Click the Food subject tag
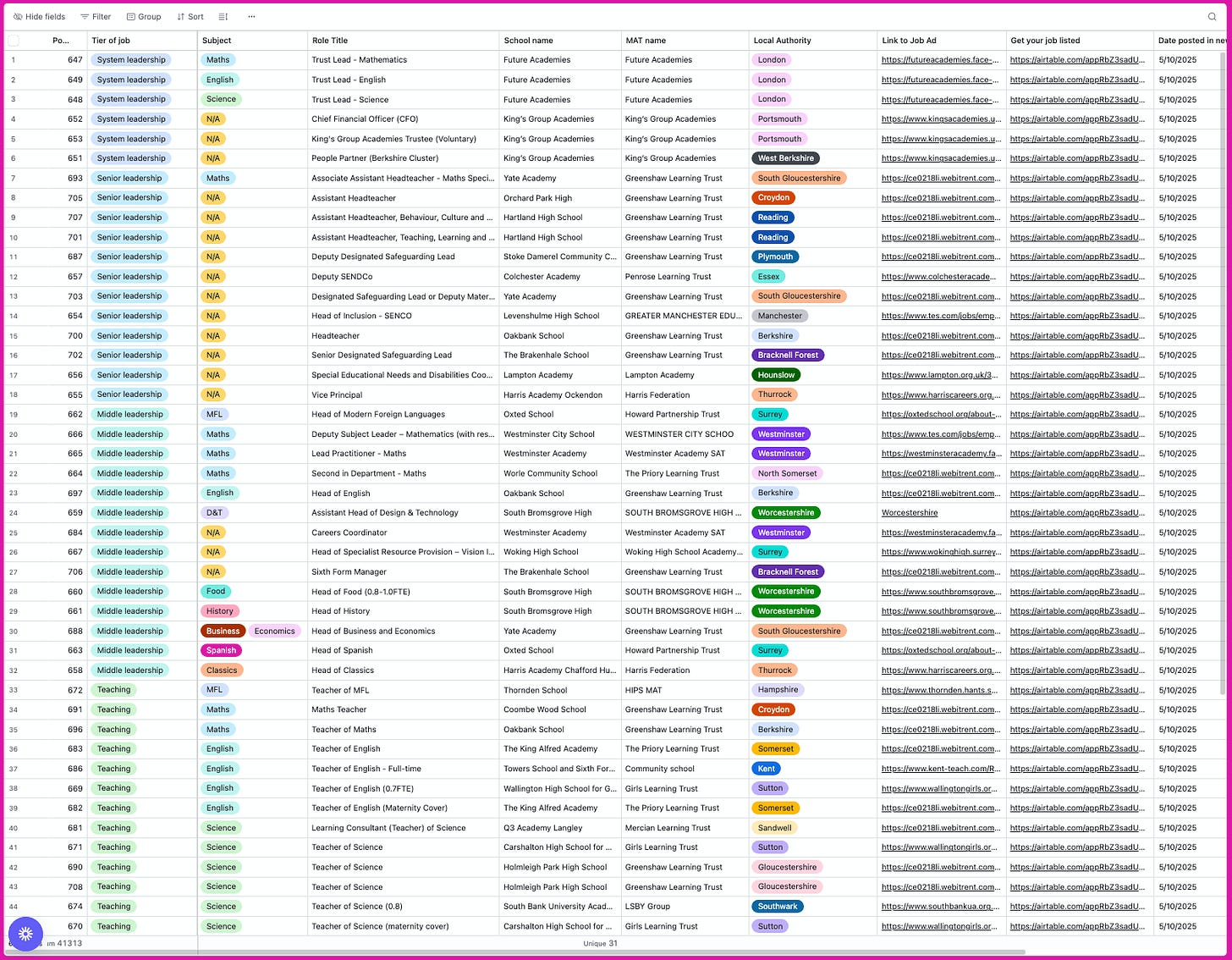1232x960 pixels. pyautogui.click(x=216, y=592)
